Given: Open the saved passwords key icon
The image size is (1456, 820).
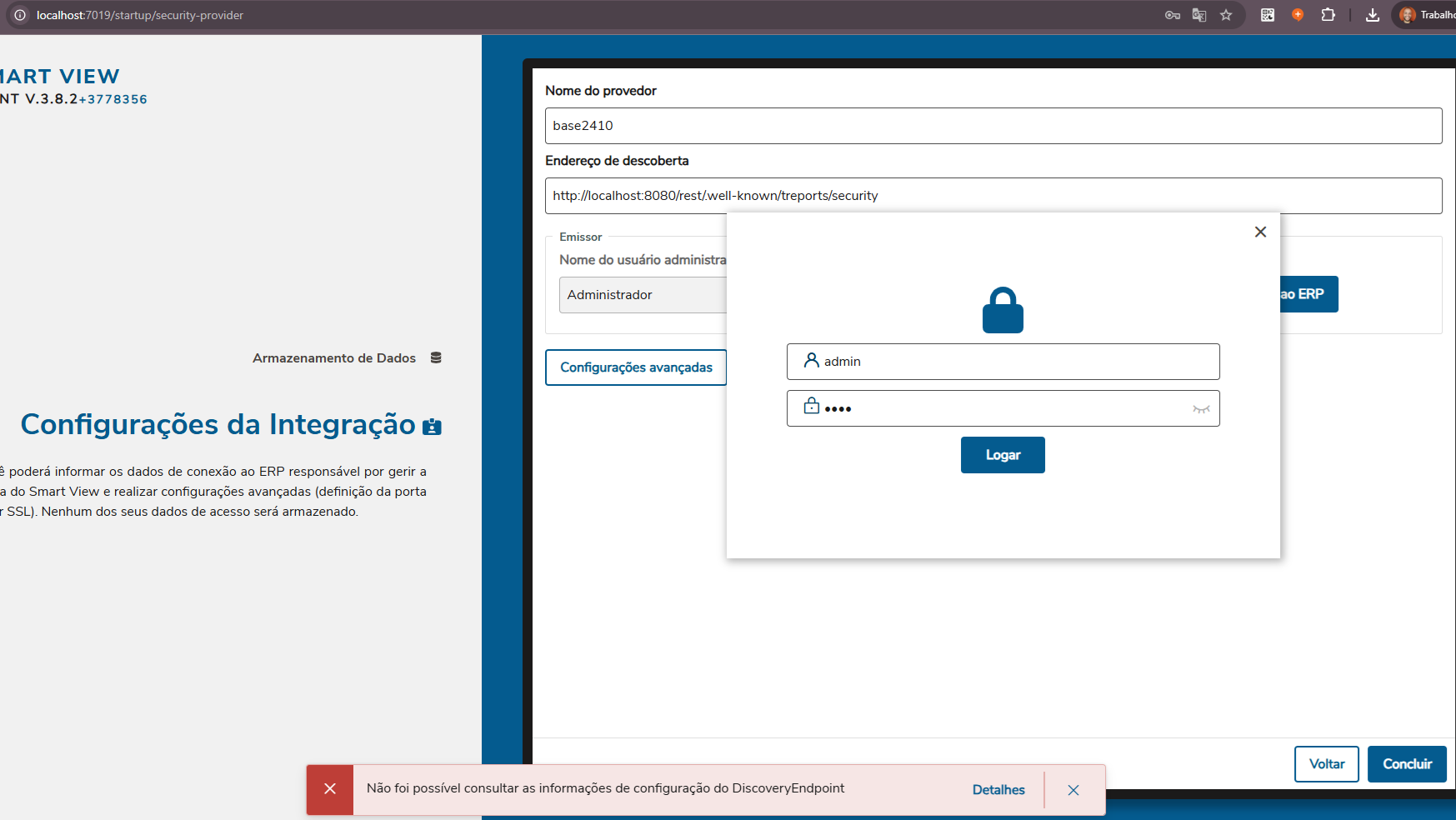Looking at the screenshot, I should [x=1173, y=15].
